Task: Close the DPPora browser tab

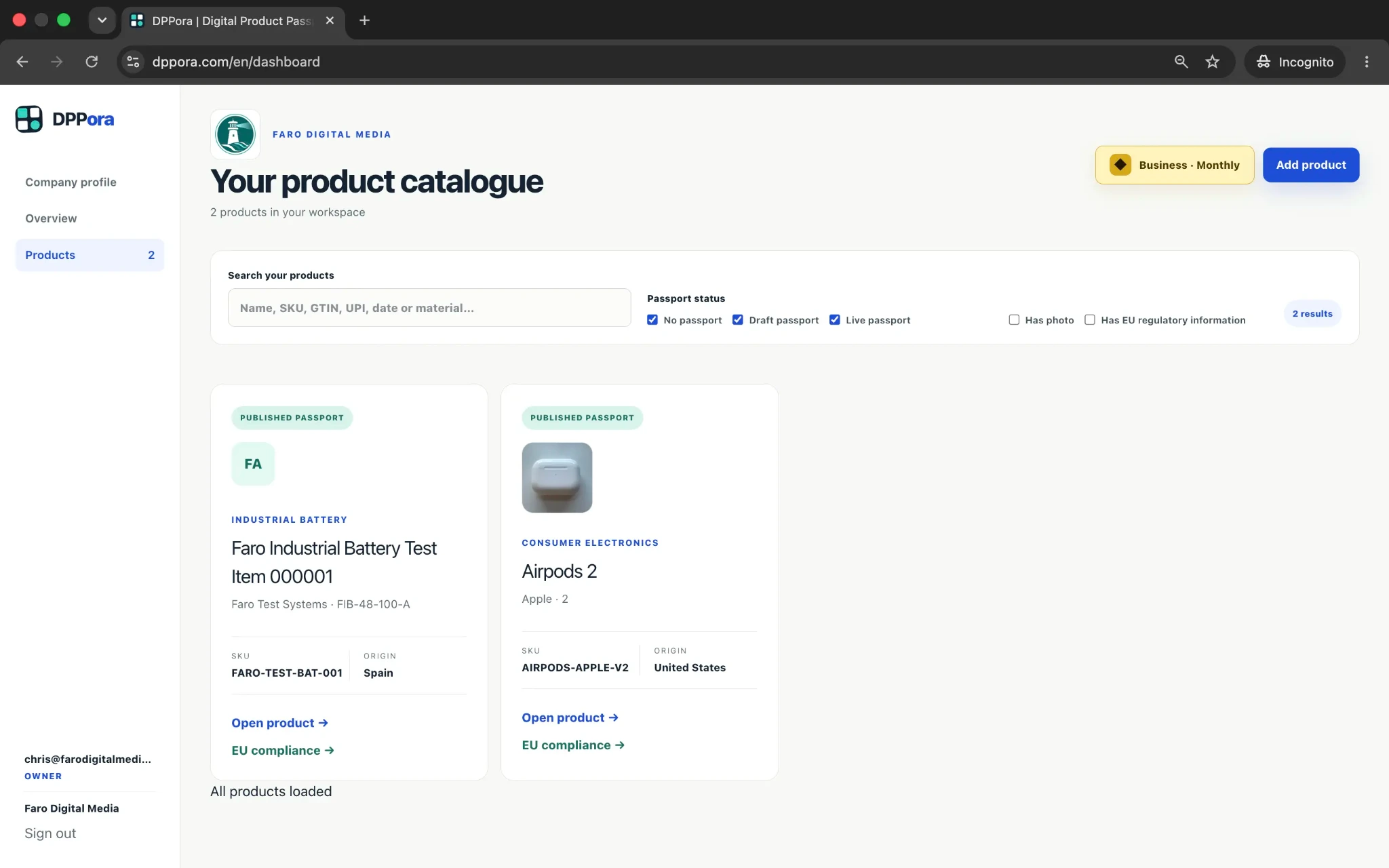Action: point(330,20)
